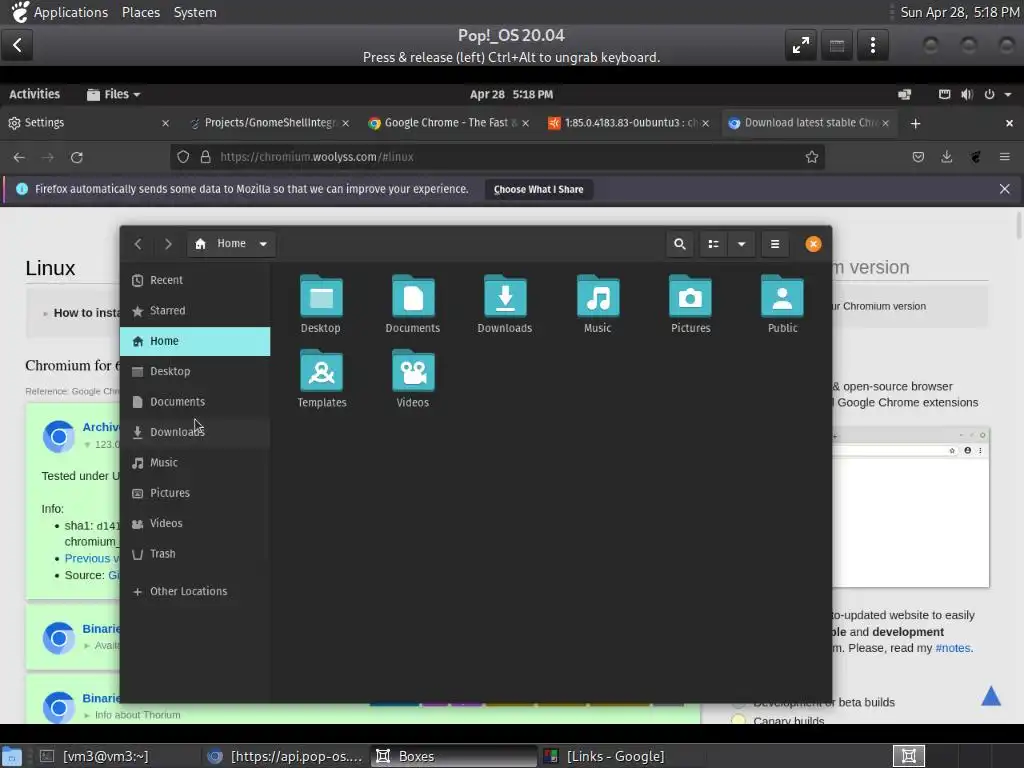The image size is (1024, 768).
Task: Select Videos in Files sidebar
Action: point(195,523)
